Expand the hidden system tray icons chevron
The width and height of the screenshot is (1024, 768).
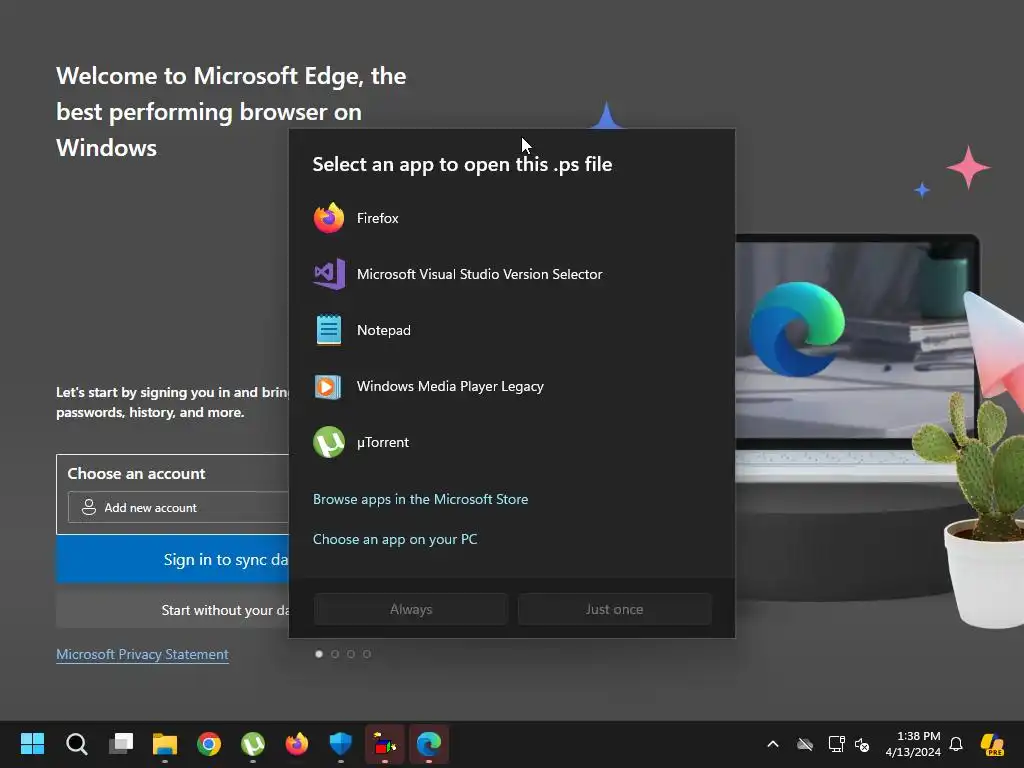click(x=773, y=744)
